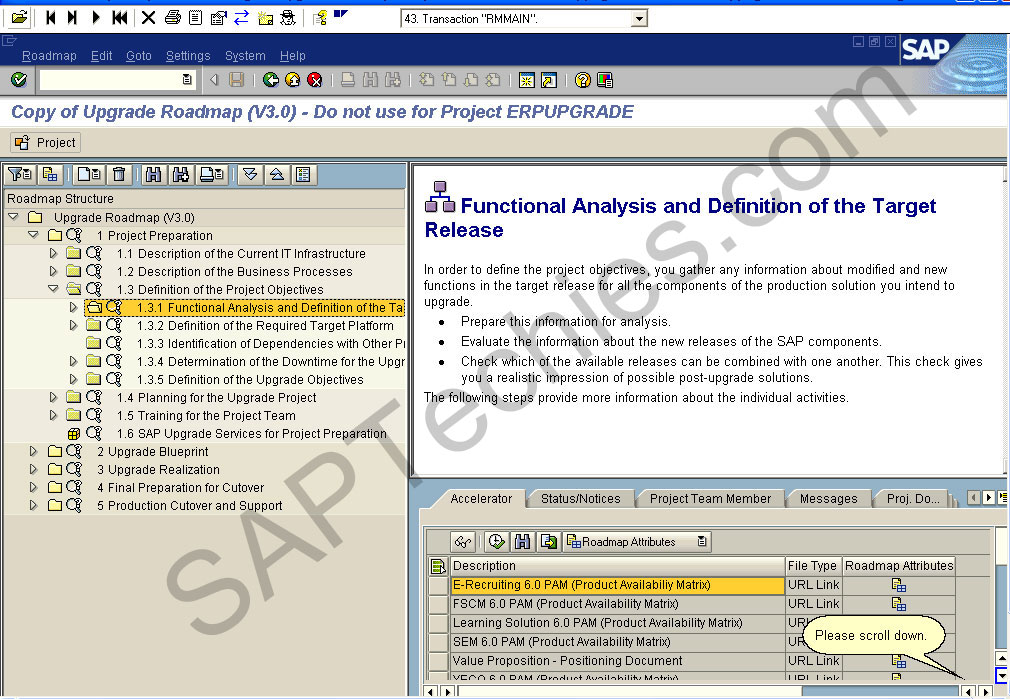This screenshot has height=699, width=1010.
Task: Click the Roadmap Attributes button in the Accelerator toolbar
Action: 636,542
